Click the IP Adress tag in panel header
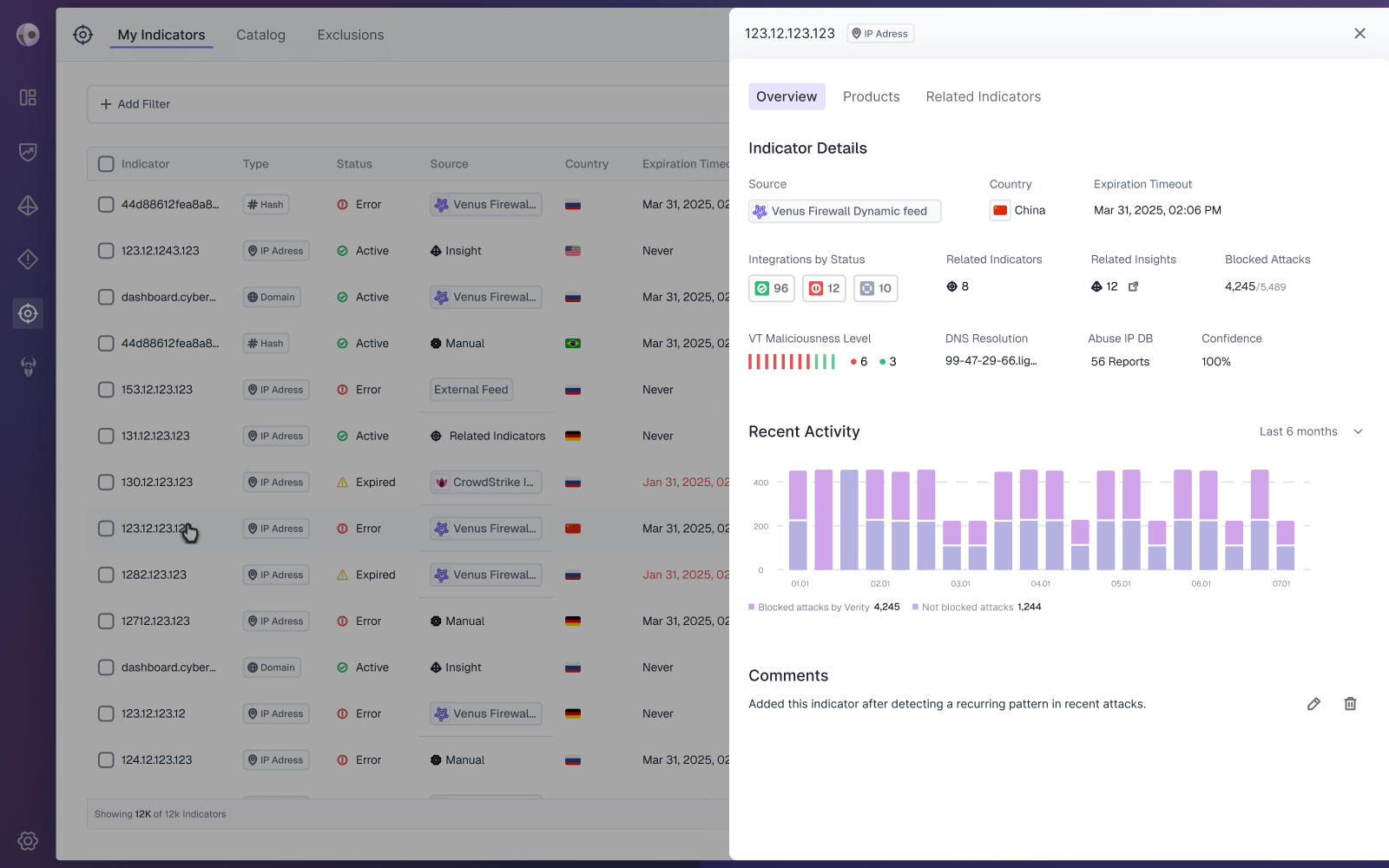The image size is (1389, 868). click(880, 34)
